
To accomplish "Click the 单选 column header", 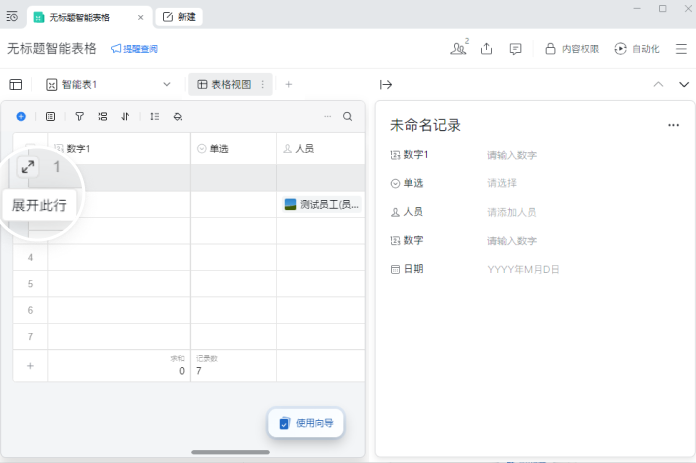I will (x=233, y=148).
